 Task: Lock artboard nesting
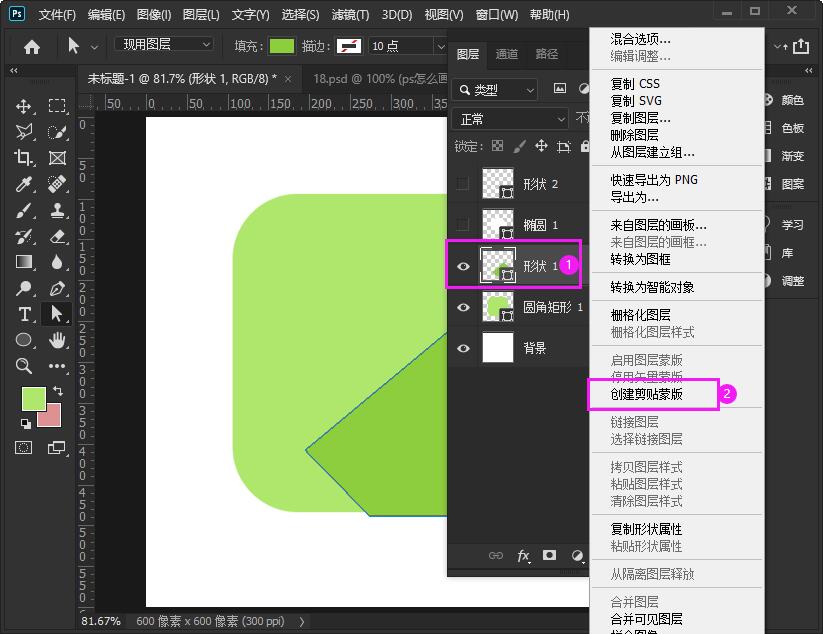564,146
